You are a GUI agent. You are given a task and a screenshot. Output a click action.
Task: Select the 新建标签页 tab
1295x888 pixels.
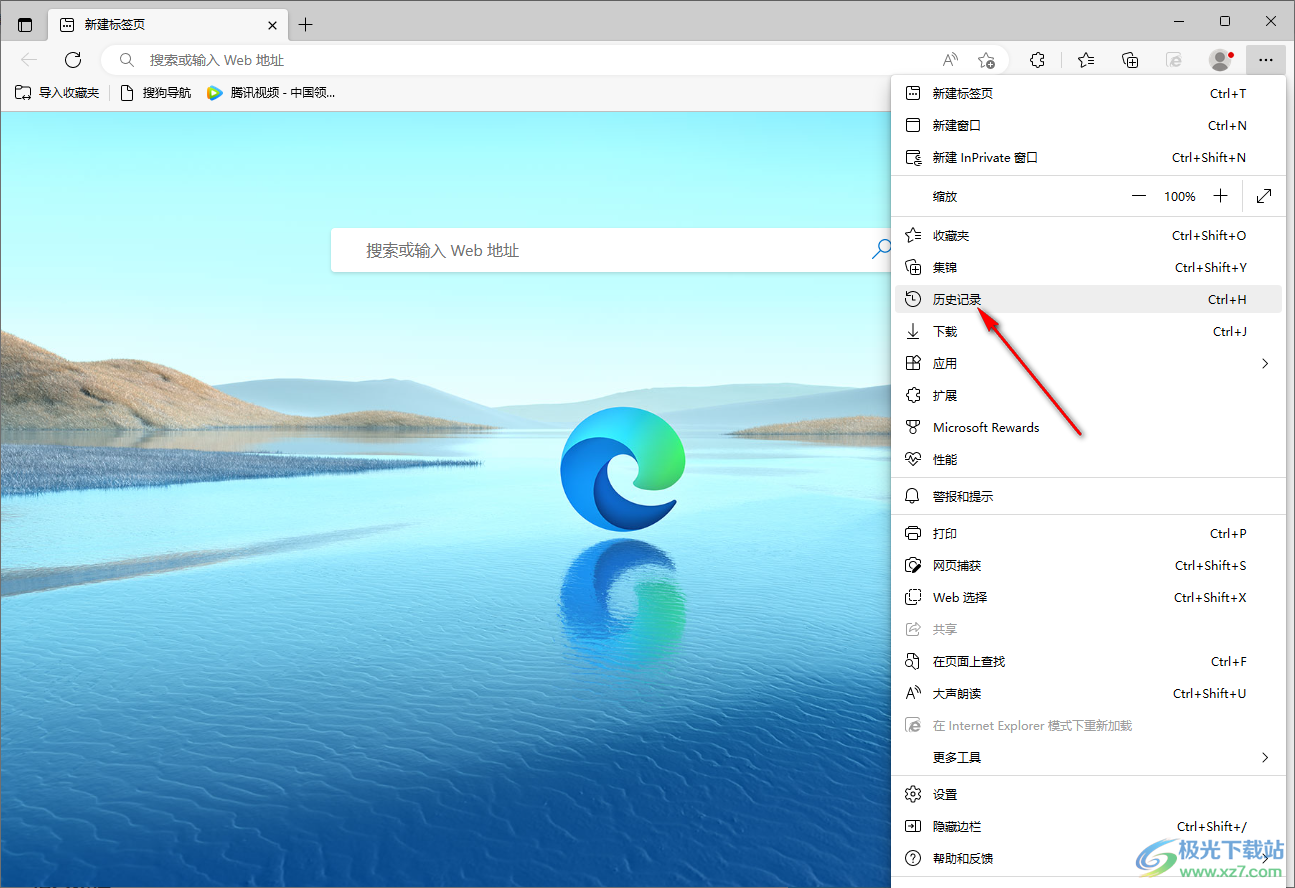point(168,25)
